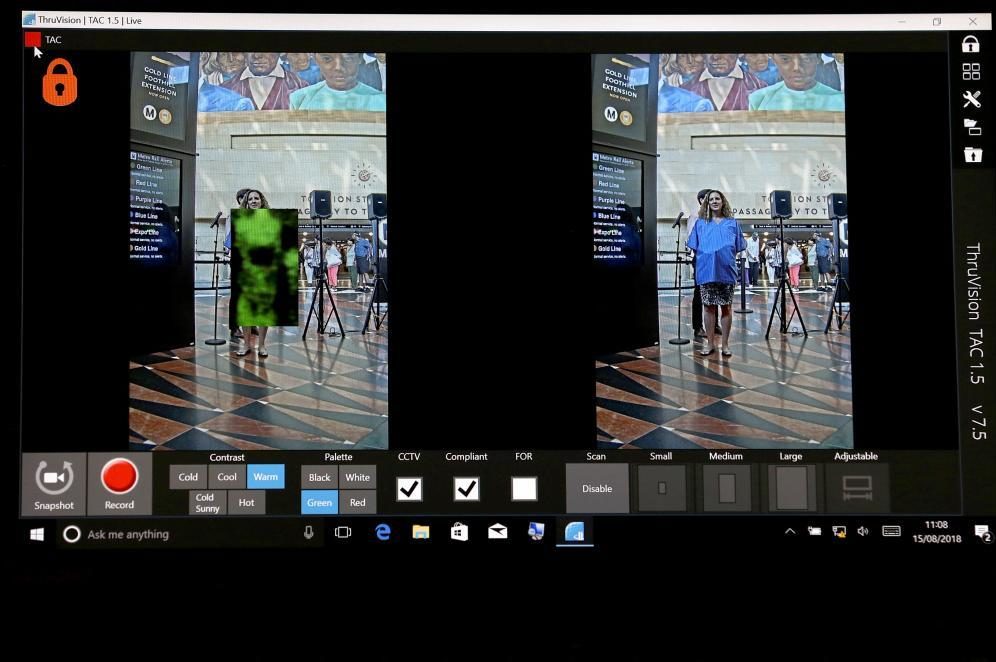The image size is (996, 662).
Task: Show hidden tray icons chevron
Action: pyautogui.click(x=790, y=531)
